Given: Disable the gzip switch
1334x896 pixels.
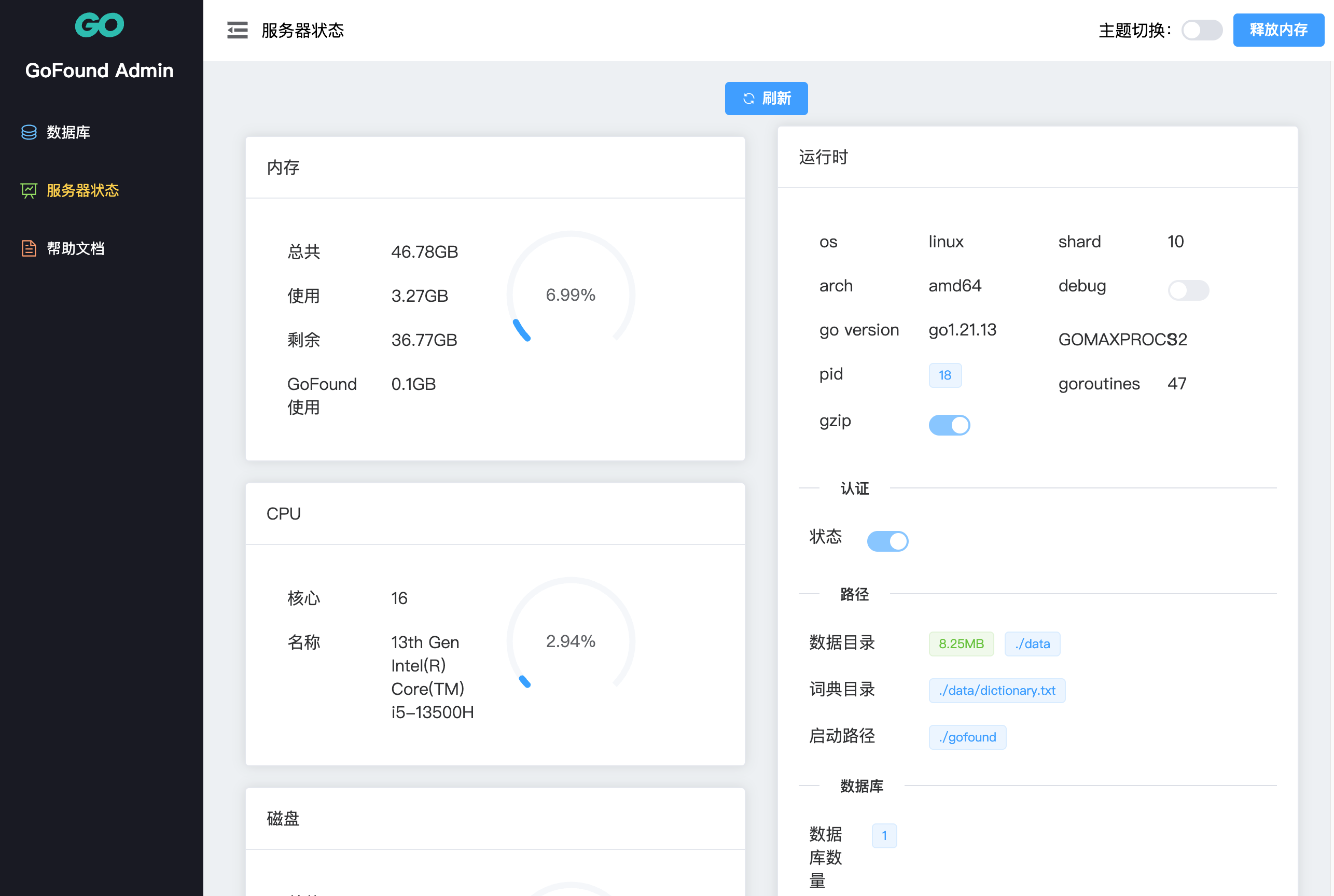Looking at the screenshot, I should click(x=949, y=425).
